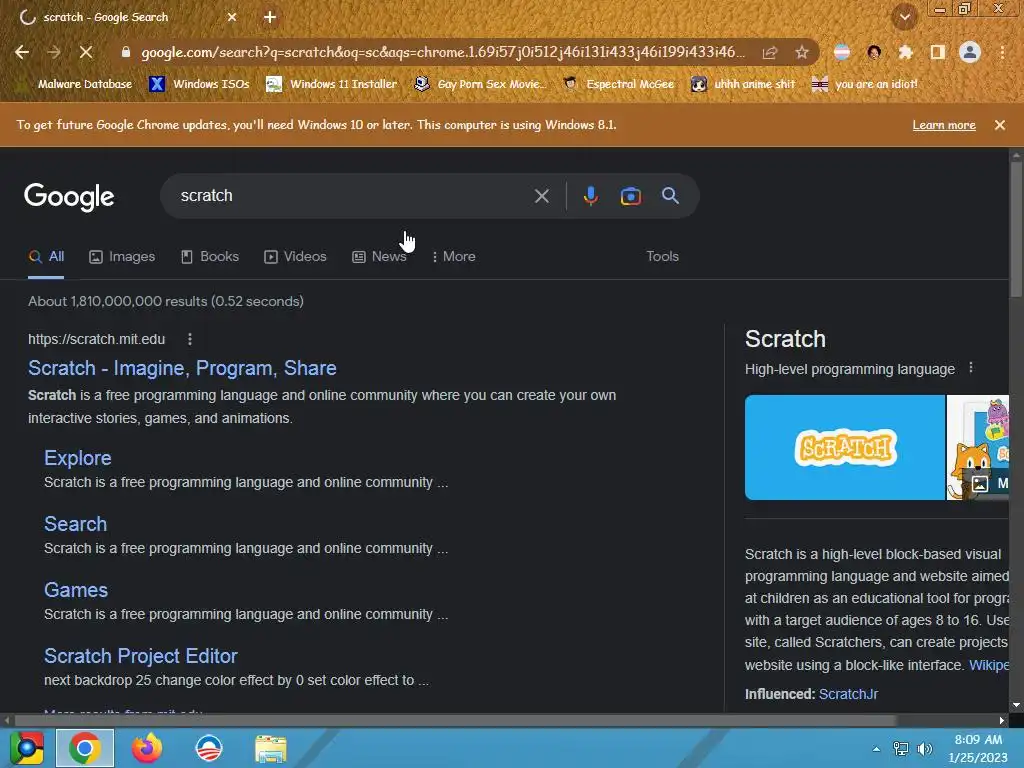Viewport: 1024px width, 768px height.
Task: View the Scratch cat image thumbnail
Action: coord(978,447)
